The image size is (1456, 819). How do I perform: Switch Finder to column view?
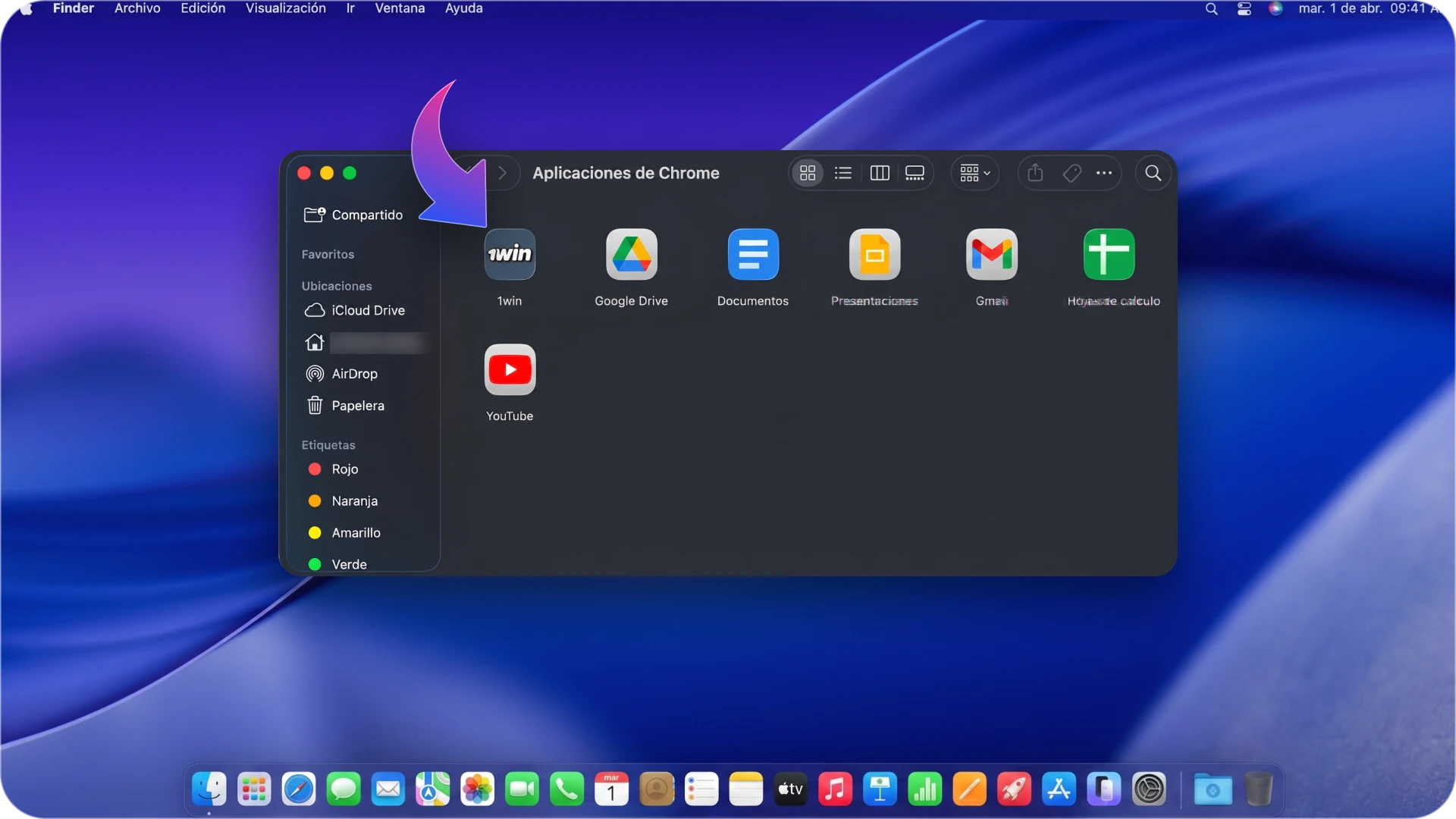point(880,173)
